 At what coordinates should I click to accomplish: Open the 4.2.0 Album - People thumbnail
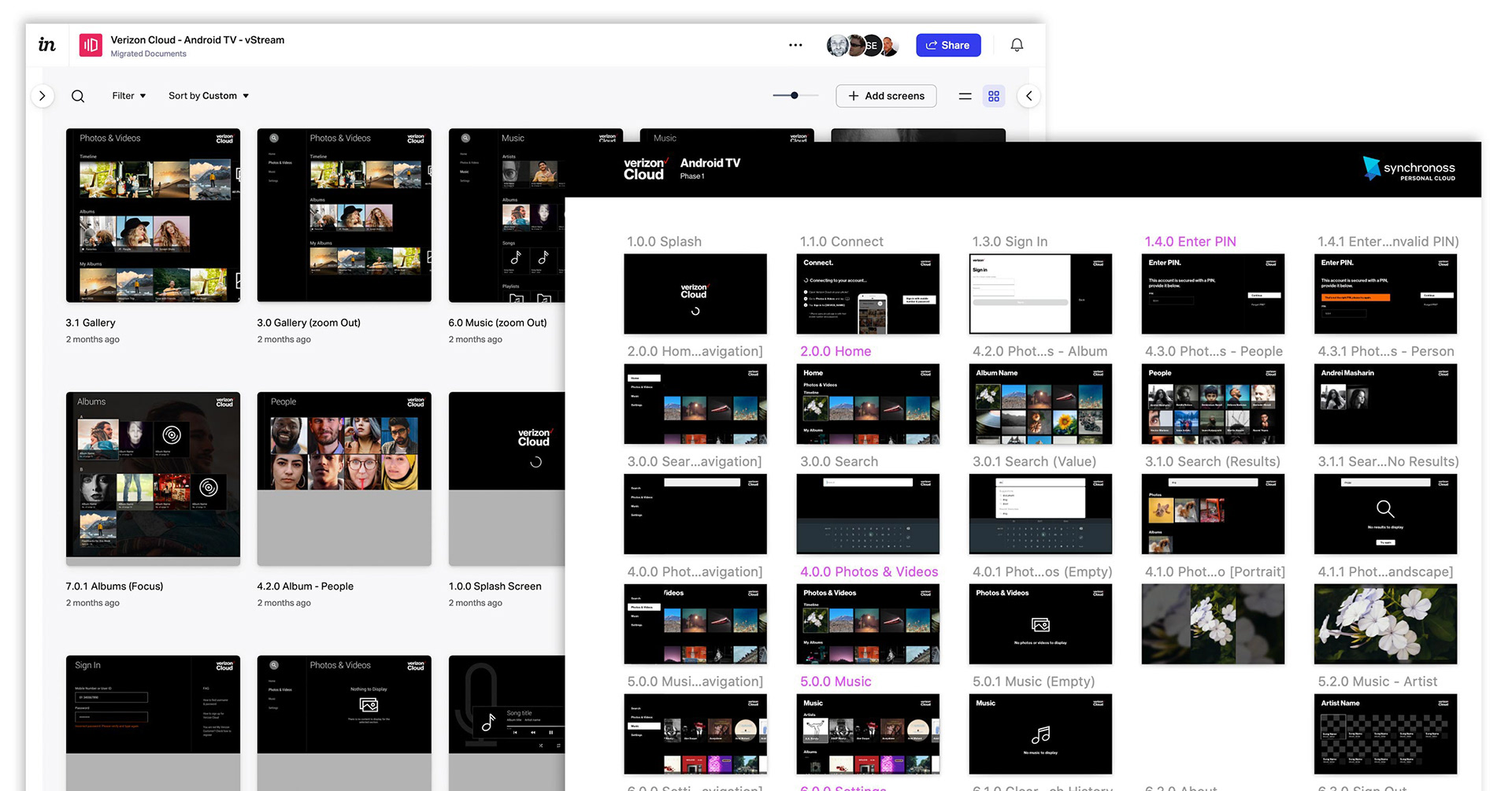point(344,479)
